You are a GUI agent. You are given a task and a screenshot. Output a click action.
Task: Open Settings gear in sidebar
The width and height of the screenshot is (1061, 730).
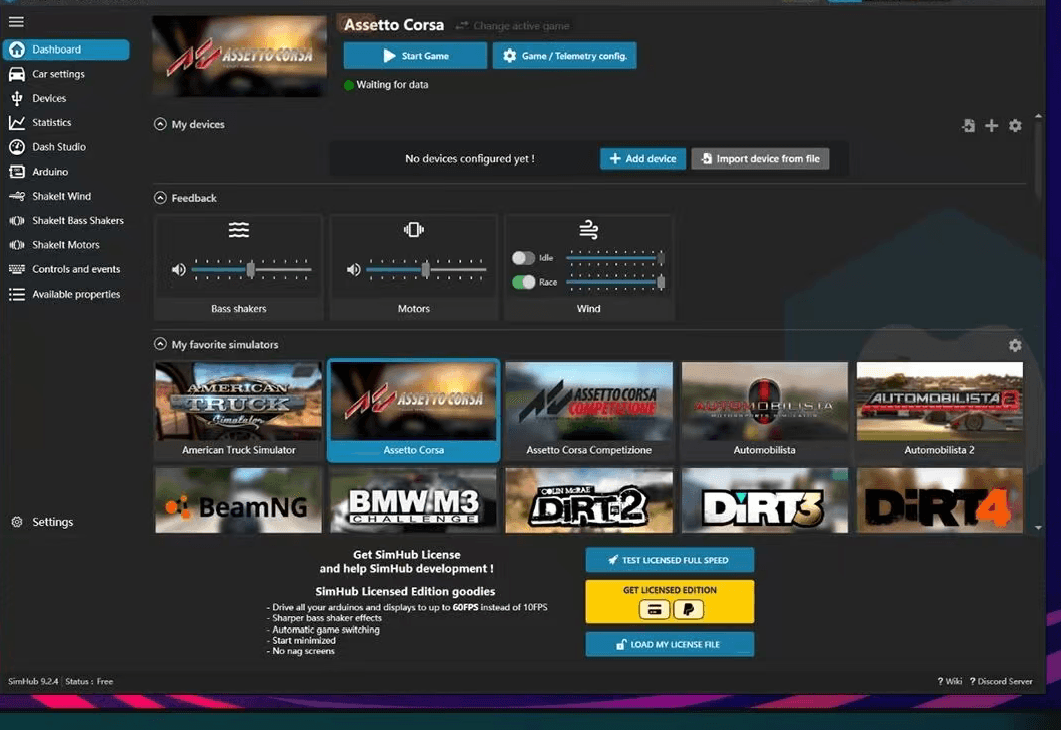coord(17,522)
